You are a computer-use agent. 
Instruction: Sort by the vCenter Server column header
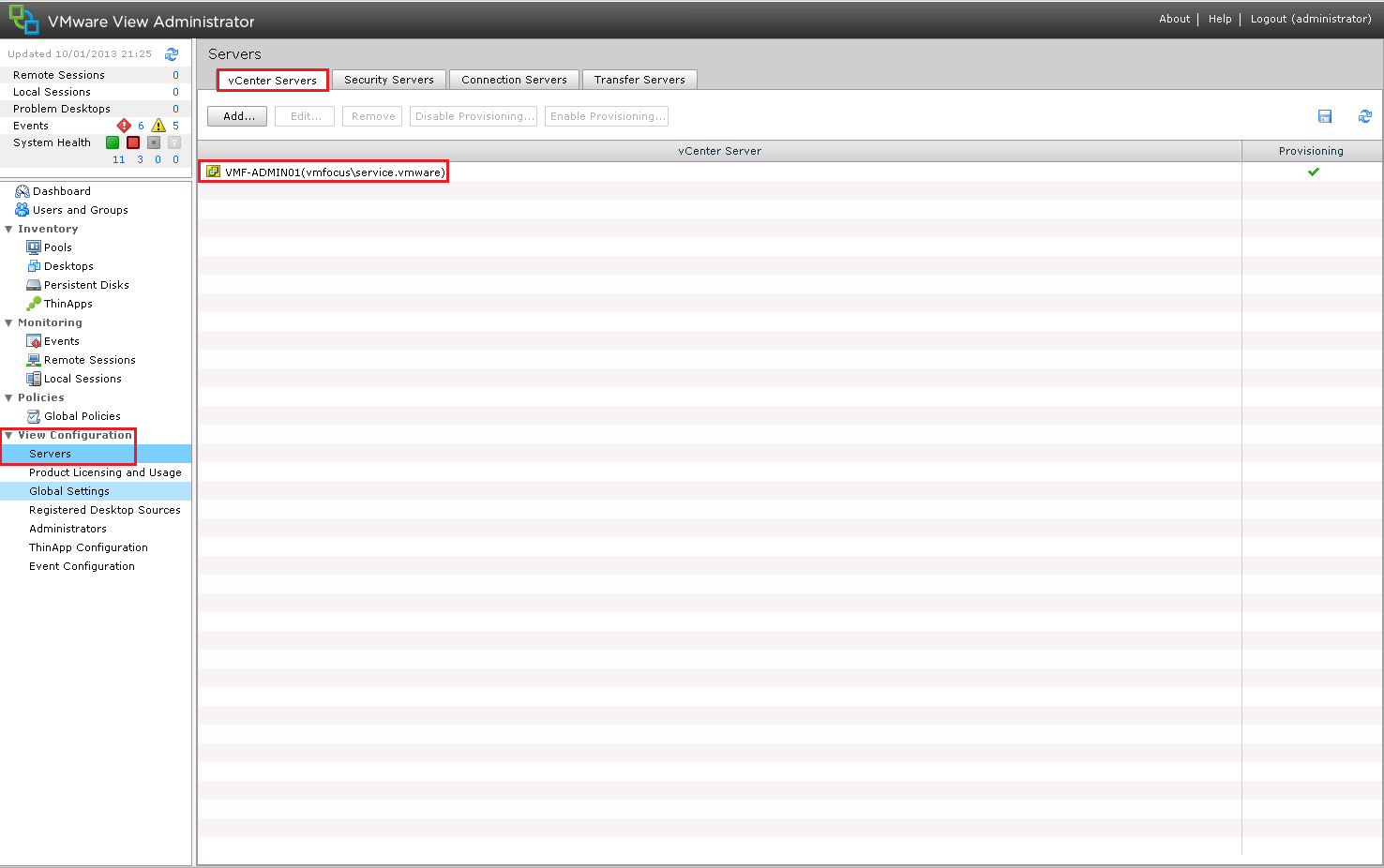[719, 151]
